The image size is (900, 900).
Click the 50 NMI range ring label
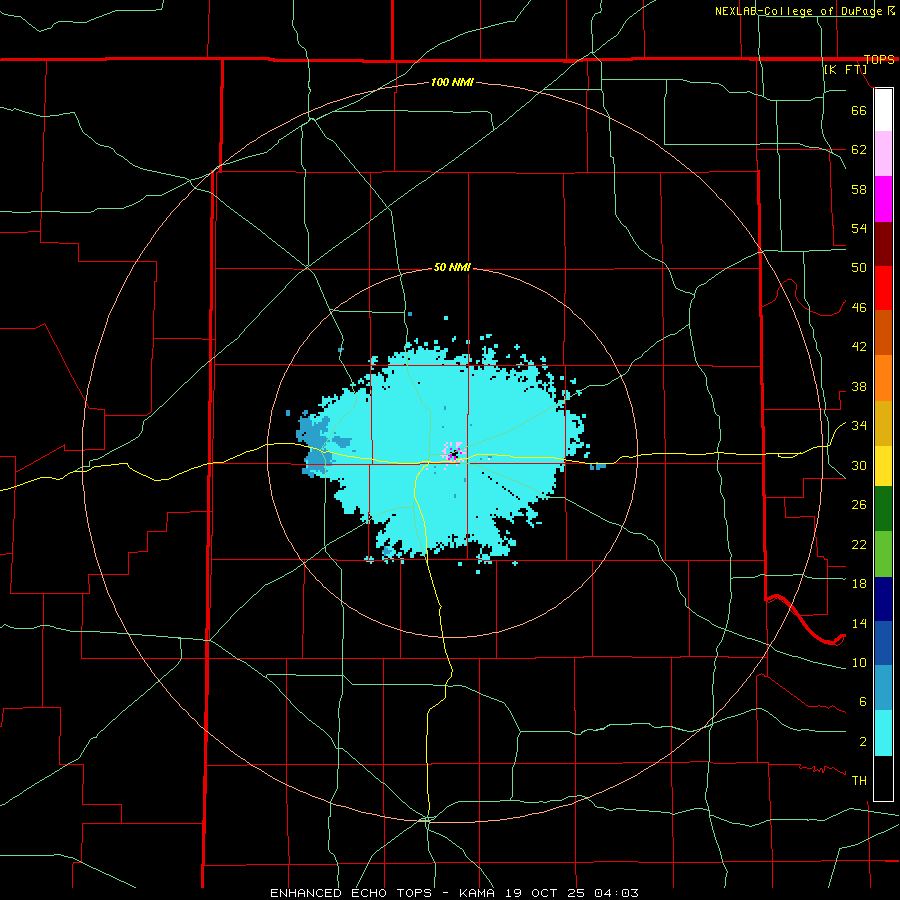pyautogui.click(x=452, y=267)
